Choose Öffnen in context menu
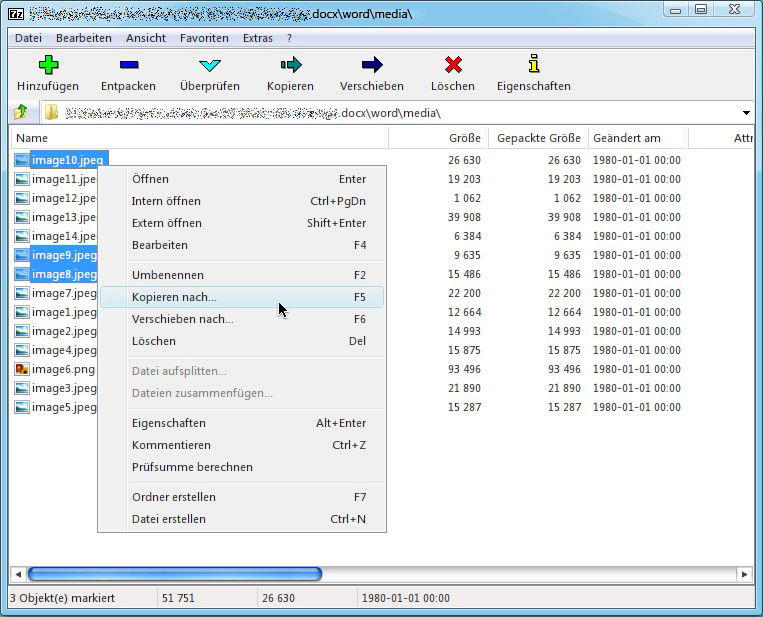The width and height of the screenshot is (763, 617). coord(242,179)
